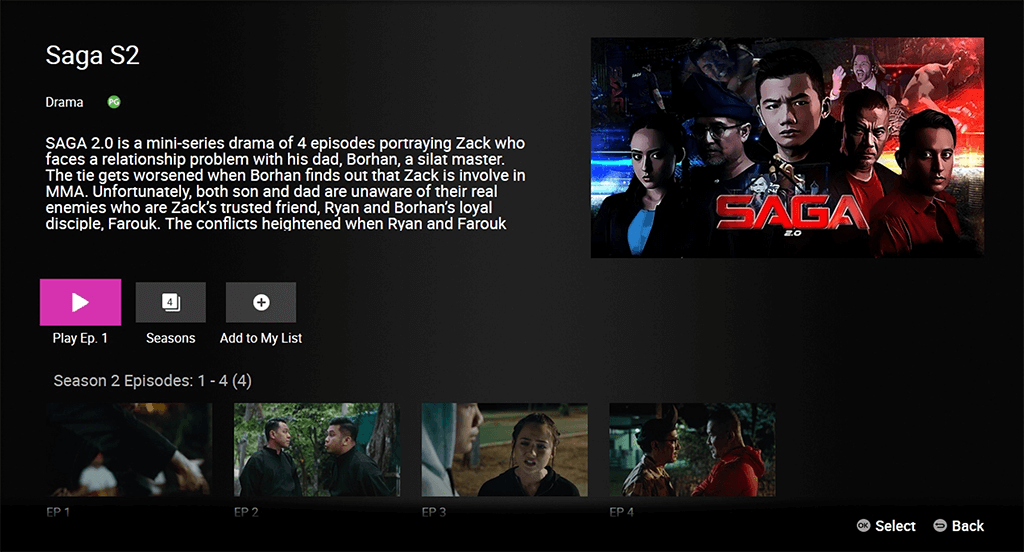Open the EP 1 episode thumbnail
This screenshot has height=552, width=1024.
tap(129, 449)
